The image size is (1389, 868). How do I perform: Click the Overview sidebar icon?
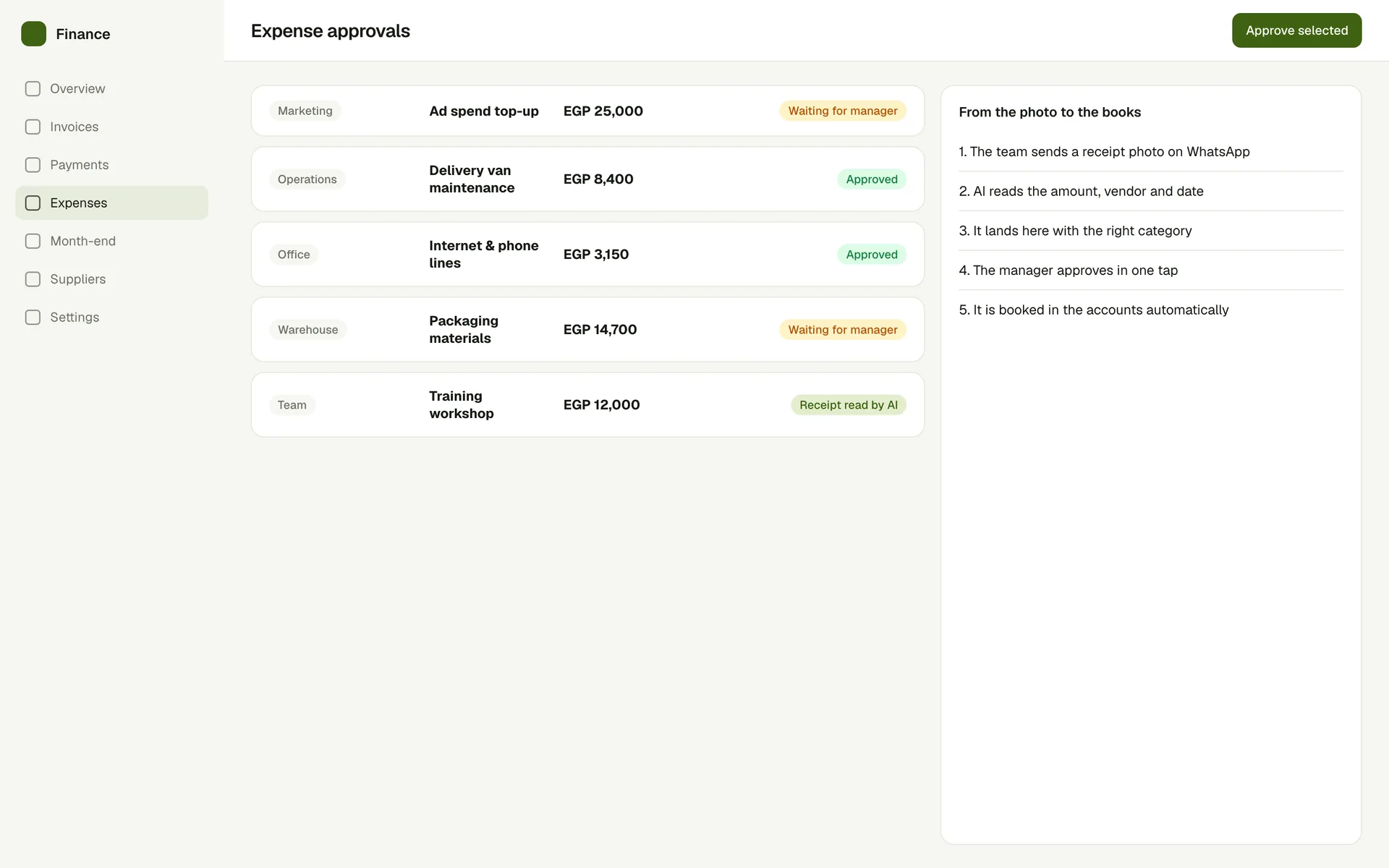pyautogui.click(x=33, y=89)
